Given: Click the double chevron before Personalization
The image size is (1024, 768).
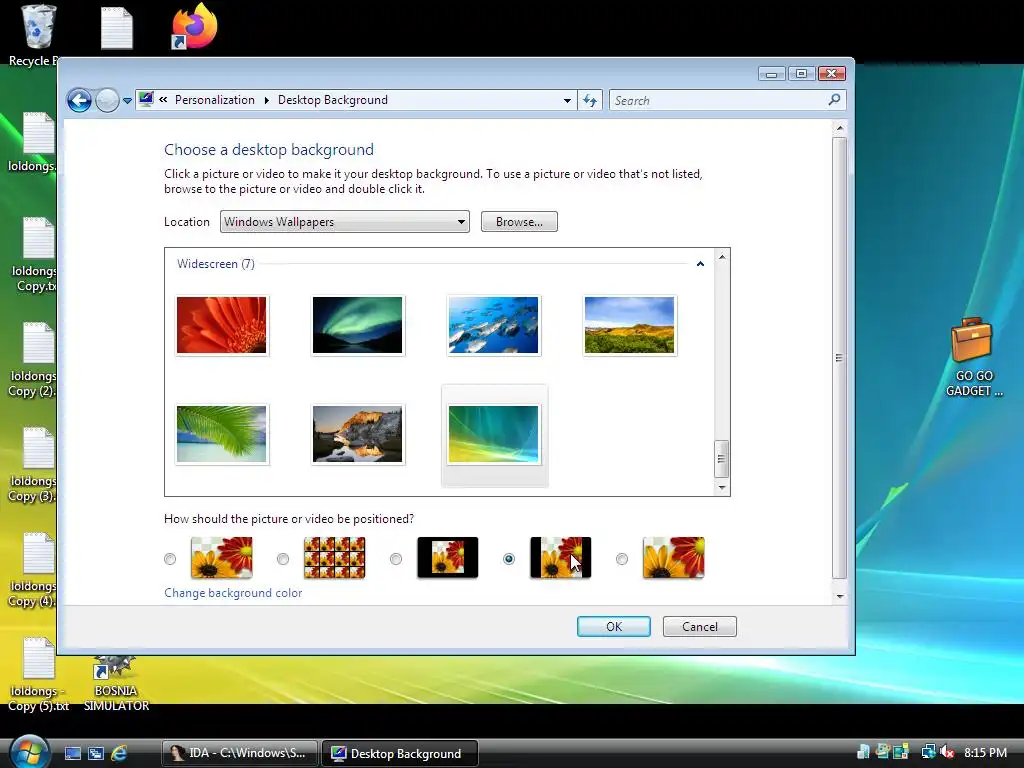Looking at the screenshot, I should coord(163,99).
